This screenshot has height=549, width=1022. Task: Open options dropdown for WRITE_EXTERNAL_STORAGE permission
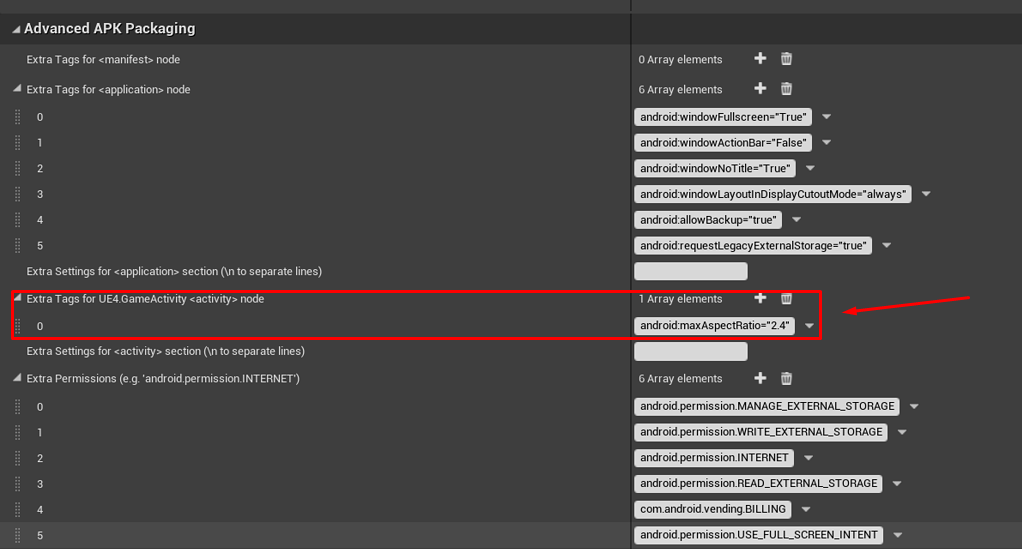point(902,432)
